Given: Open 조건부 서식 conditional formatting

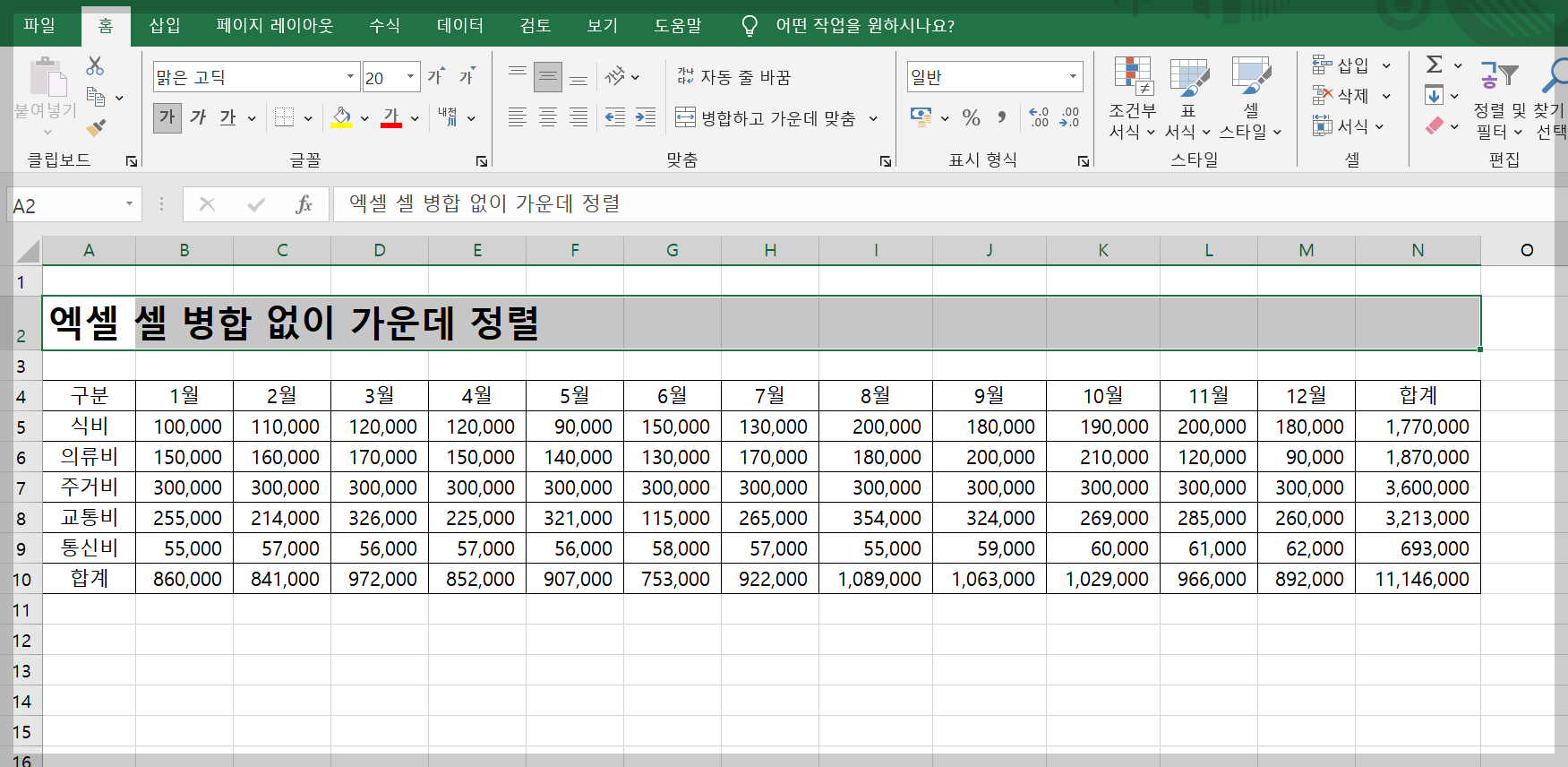Looking at the screenshot, I should coord(1132,98).
